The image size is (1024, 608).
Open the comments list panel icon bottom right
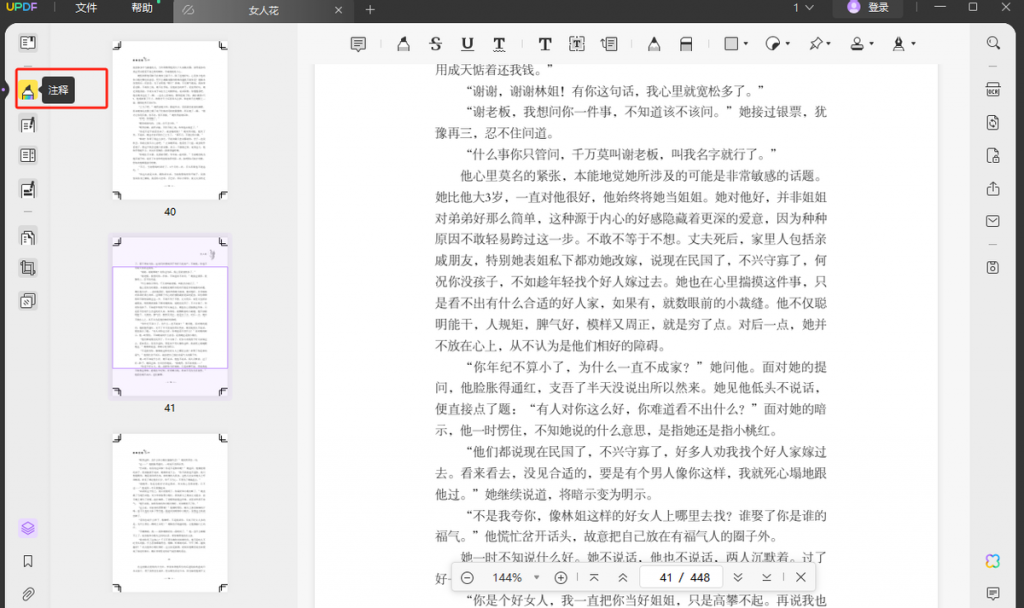tap(993, 593)
